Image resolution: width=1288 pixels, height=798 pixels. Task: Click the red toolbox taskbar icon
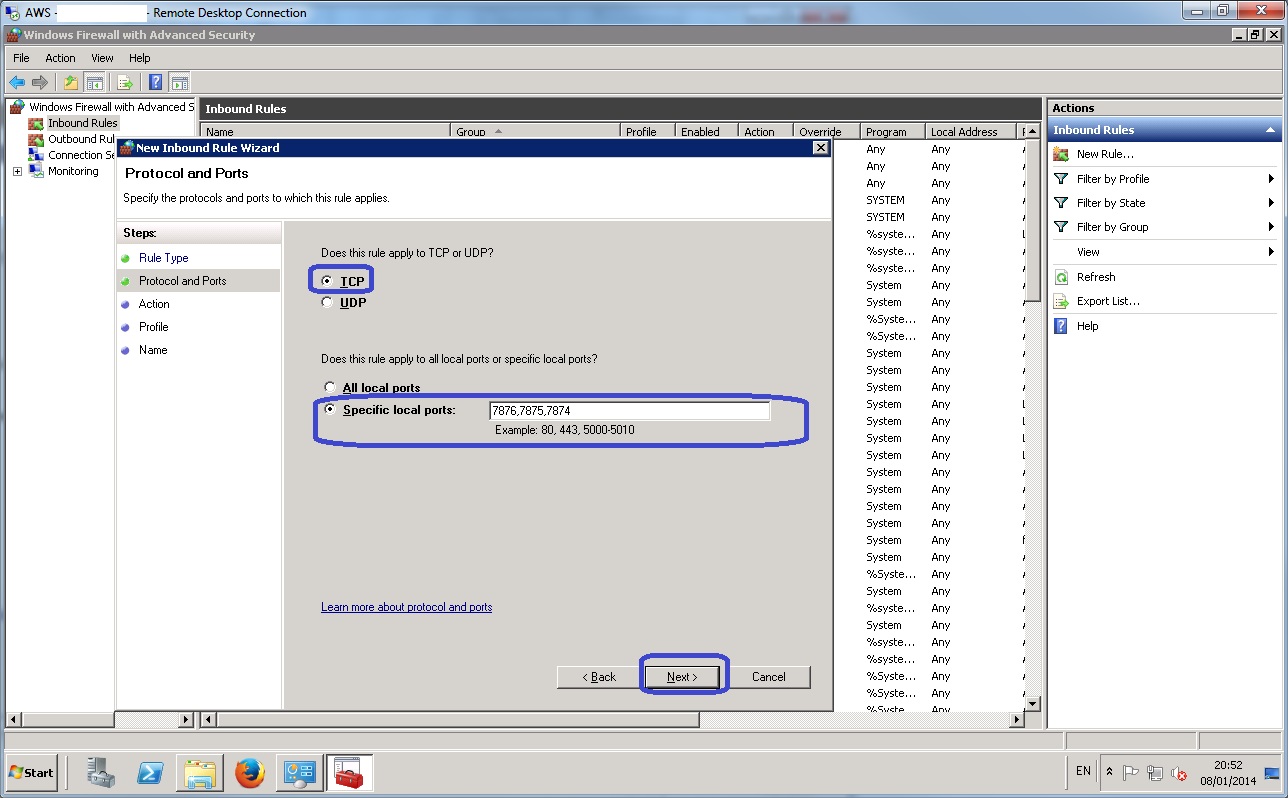coord(349,773)
